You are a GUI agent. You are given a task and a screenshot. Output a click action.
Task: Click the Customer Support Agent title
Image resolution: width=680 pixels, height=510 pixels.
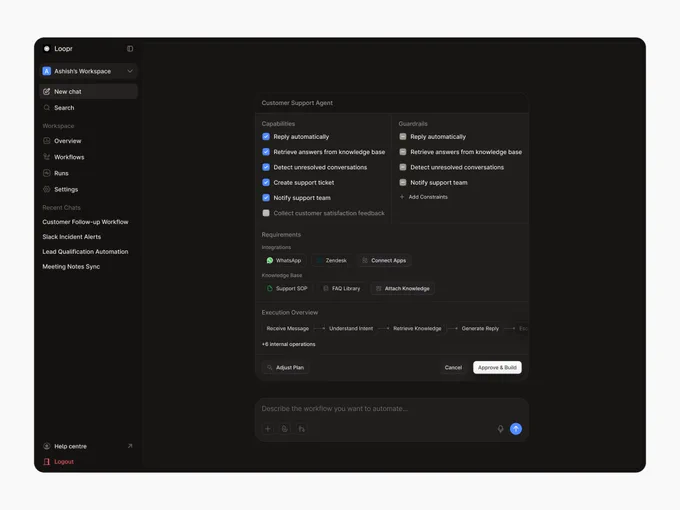tap(297, 103)
